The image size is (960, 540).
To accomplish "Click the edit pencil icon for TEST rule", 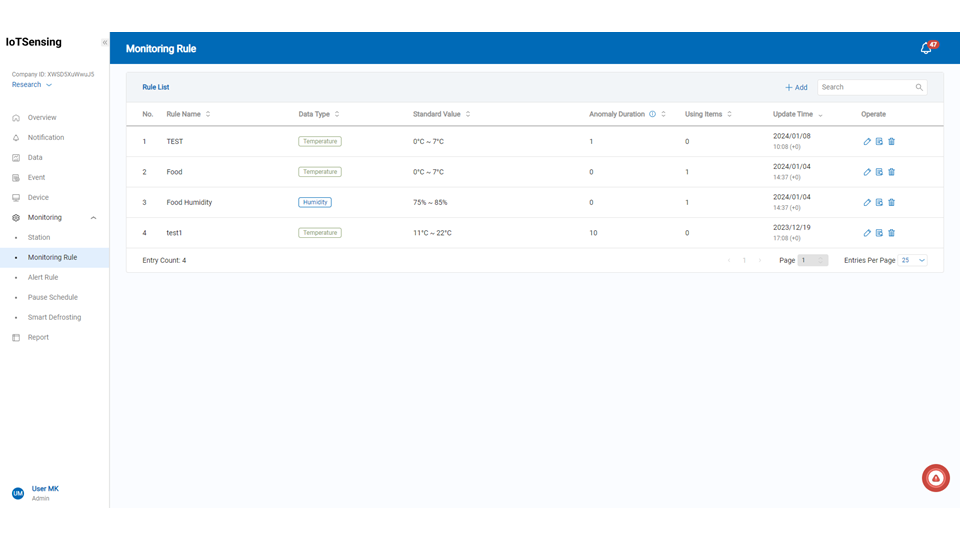I will [867, 142].
